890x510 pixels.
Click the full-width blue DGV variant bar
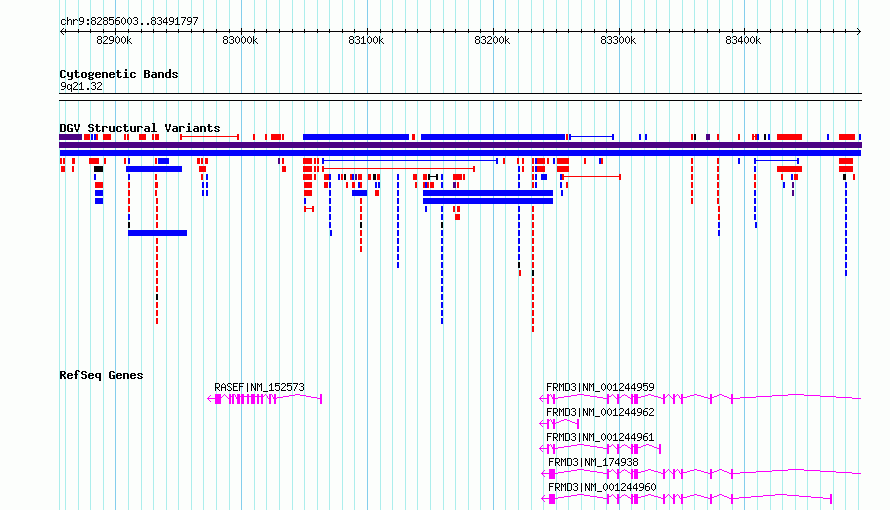tap(460, 153)
